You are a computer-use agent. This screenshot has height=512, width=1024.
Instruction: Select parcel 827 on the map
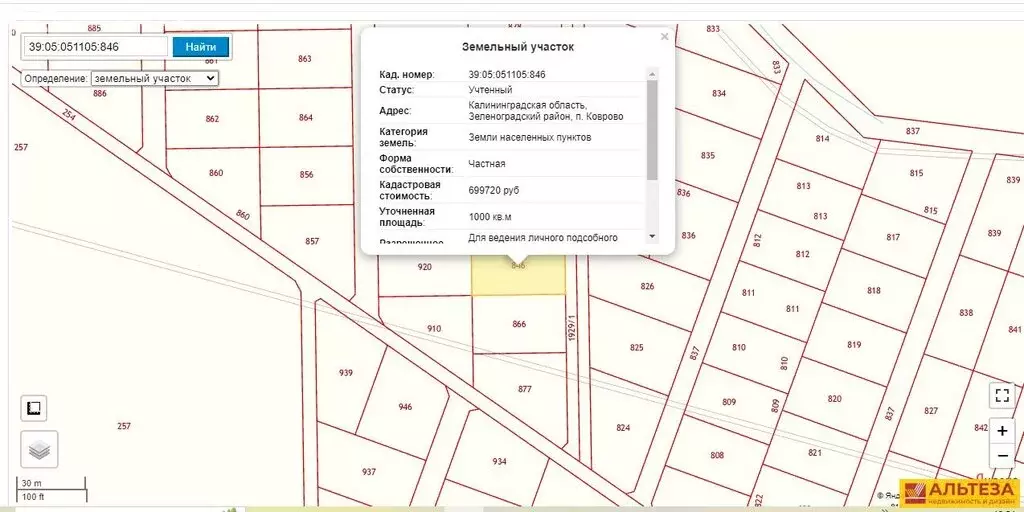pos(931,411)
